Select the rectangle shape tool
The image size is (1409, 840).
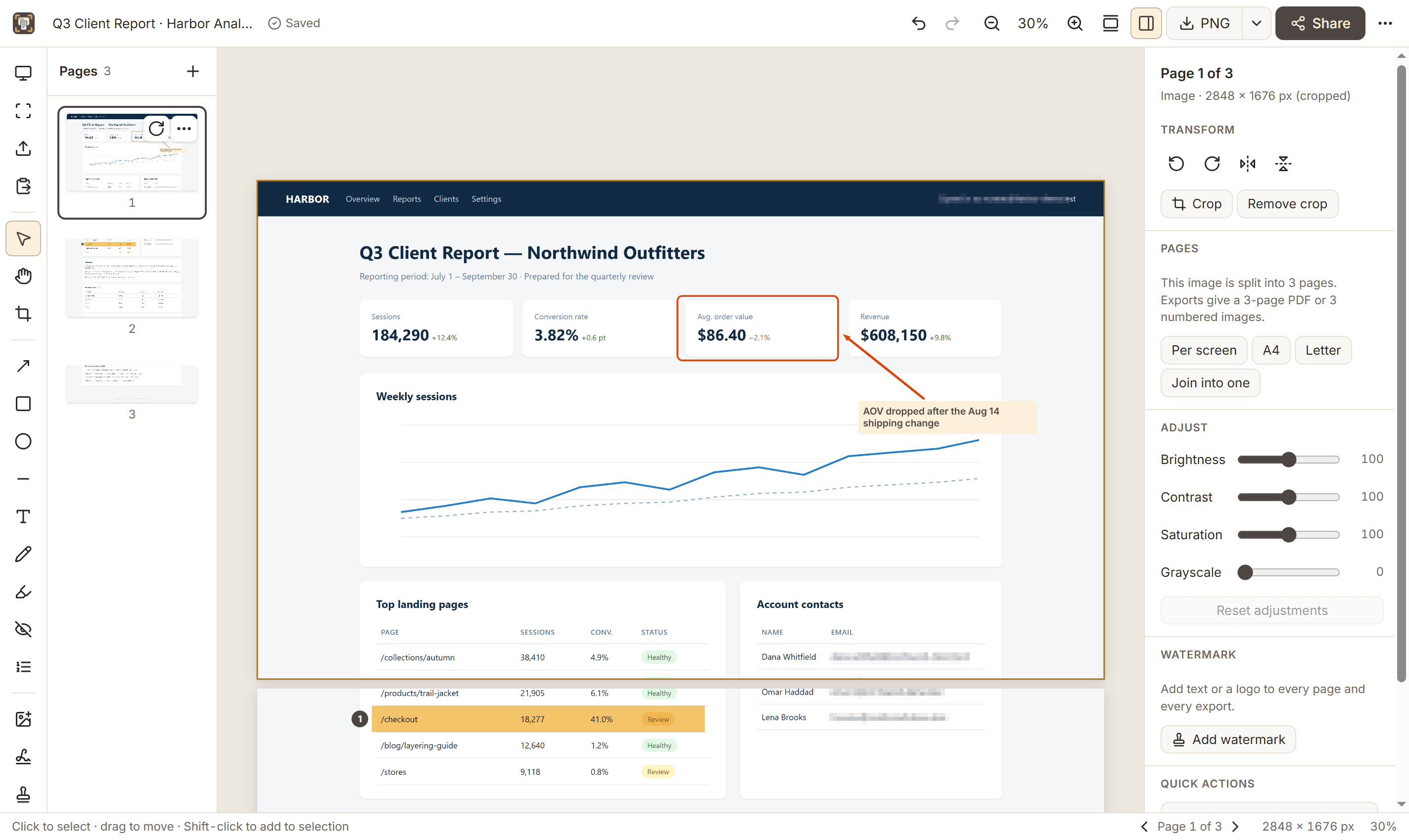(23, 404)
